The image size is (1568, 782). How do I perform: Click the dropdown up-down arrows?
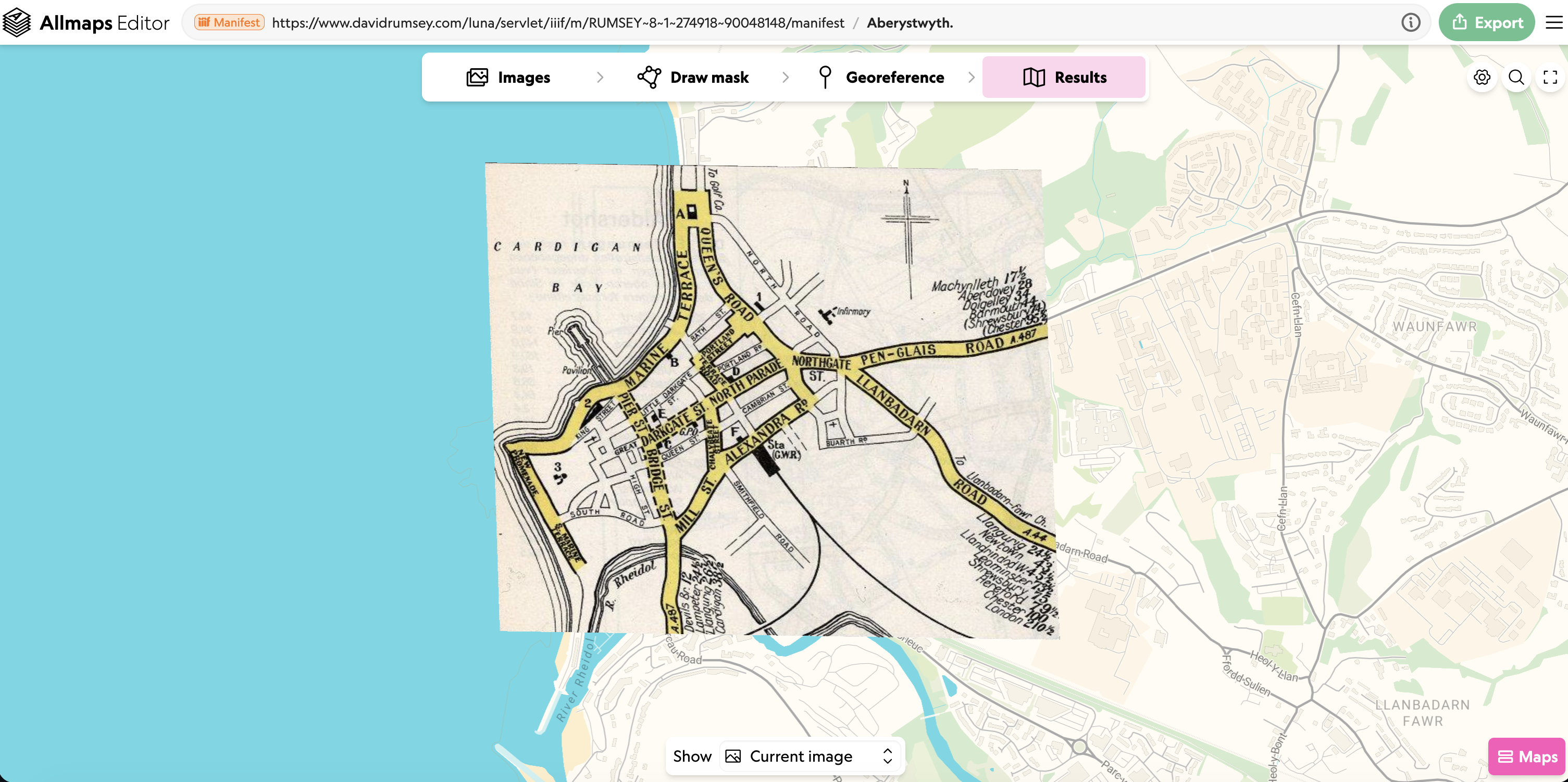tap(887, 756)
